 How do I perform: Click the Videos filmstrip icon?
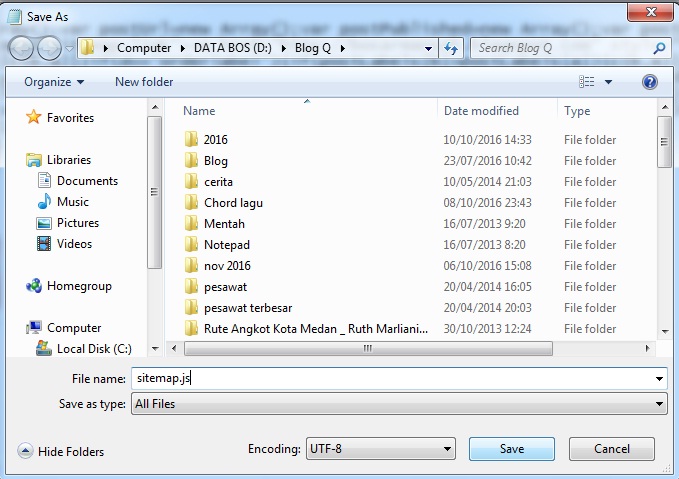click(44, 243)
